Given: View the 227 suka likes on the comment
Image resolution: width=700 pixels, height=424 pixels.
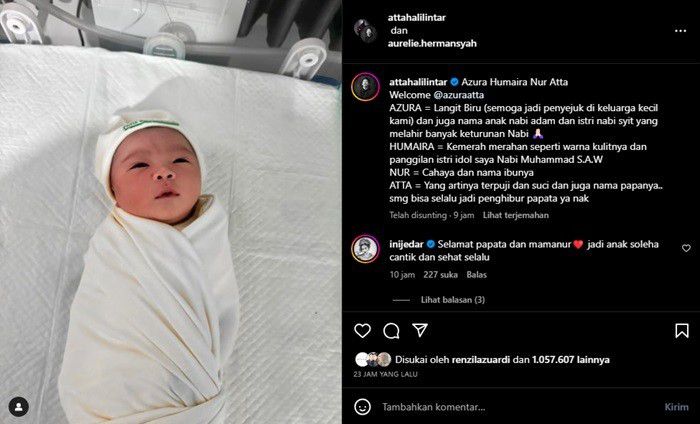Looking at the screenshot, I should click(440, 275).
